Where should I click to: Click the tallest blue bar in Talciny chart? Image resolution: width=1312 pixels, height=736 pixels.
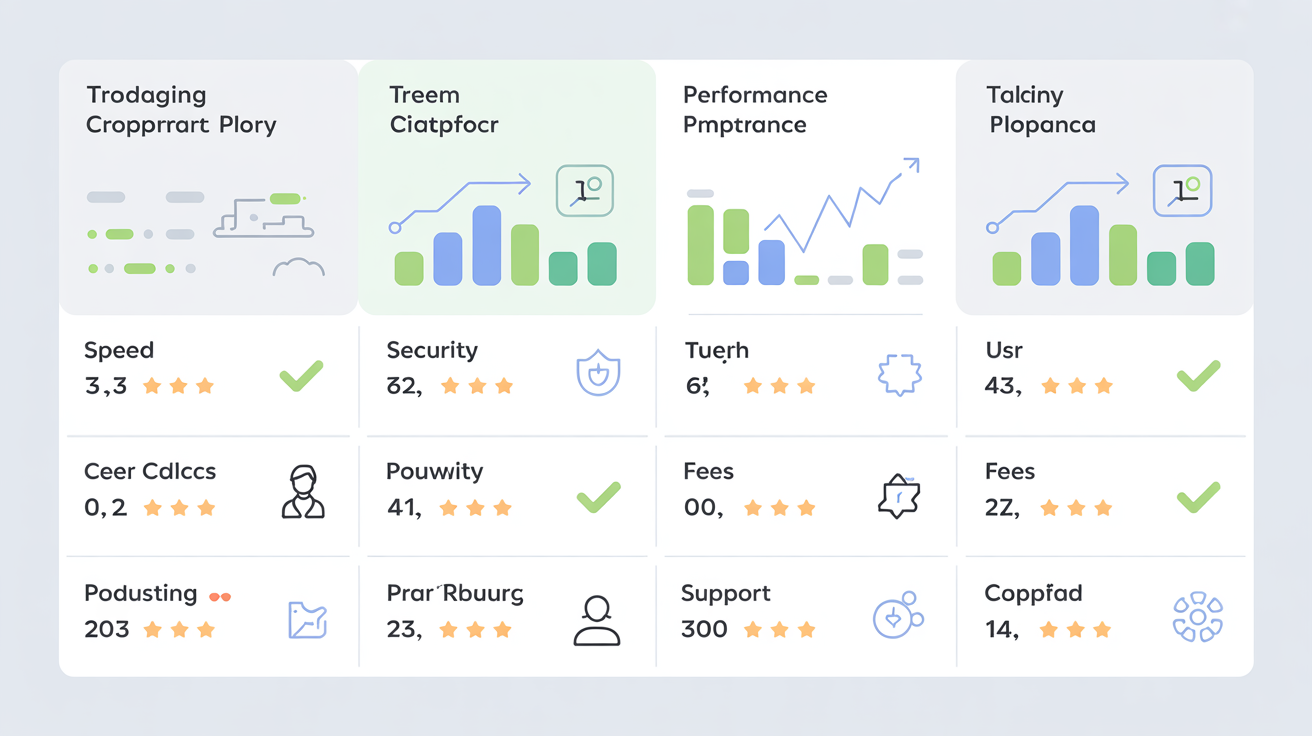[1084, 246]
